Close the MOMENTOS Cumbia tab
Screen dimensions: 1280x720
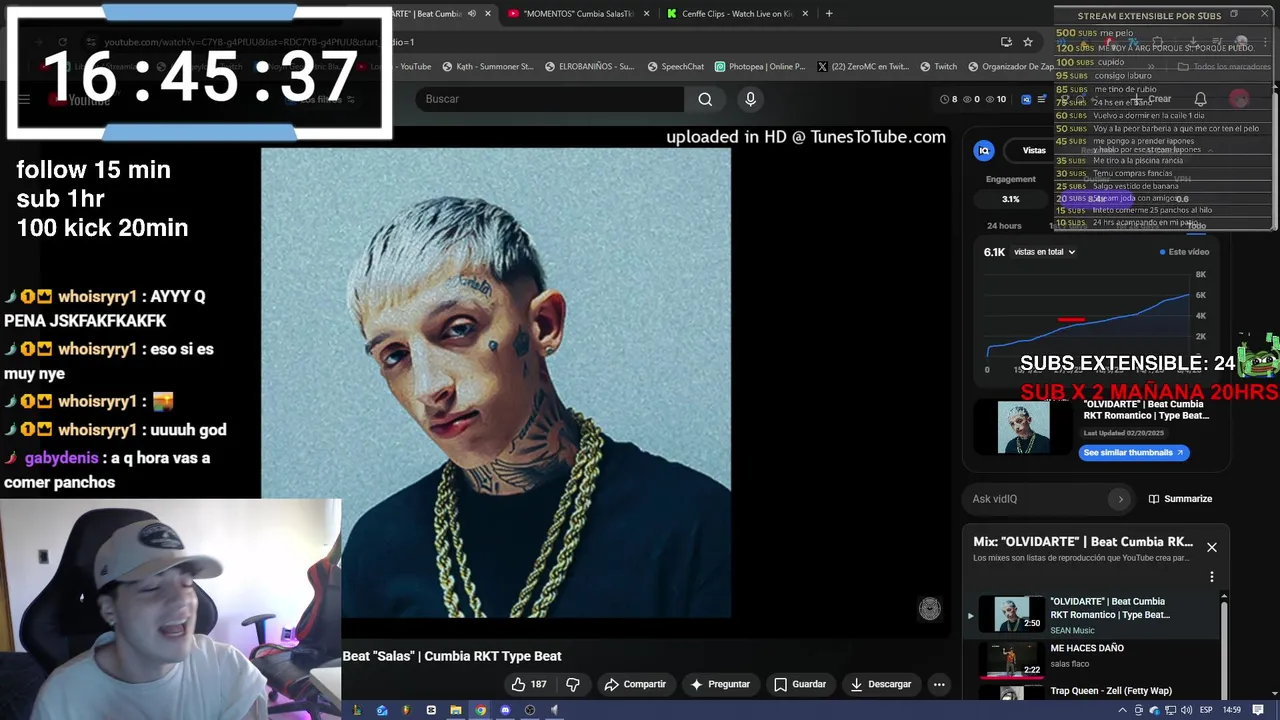click(x=647, y=14)
